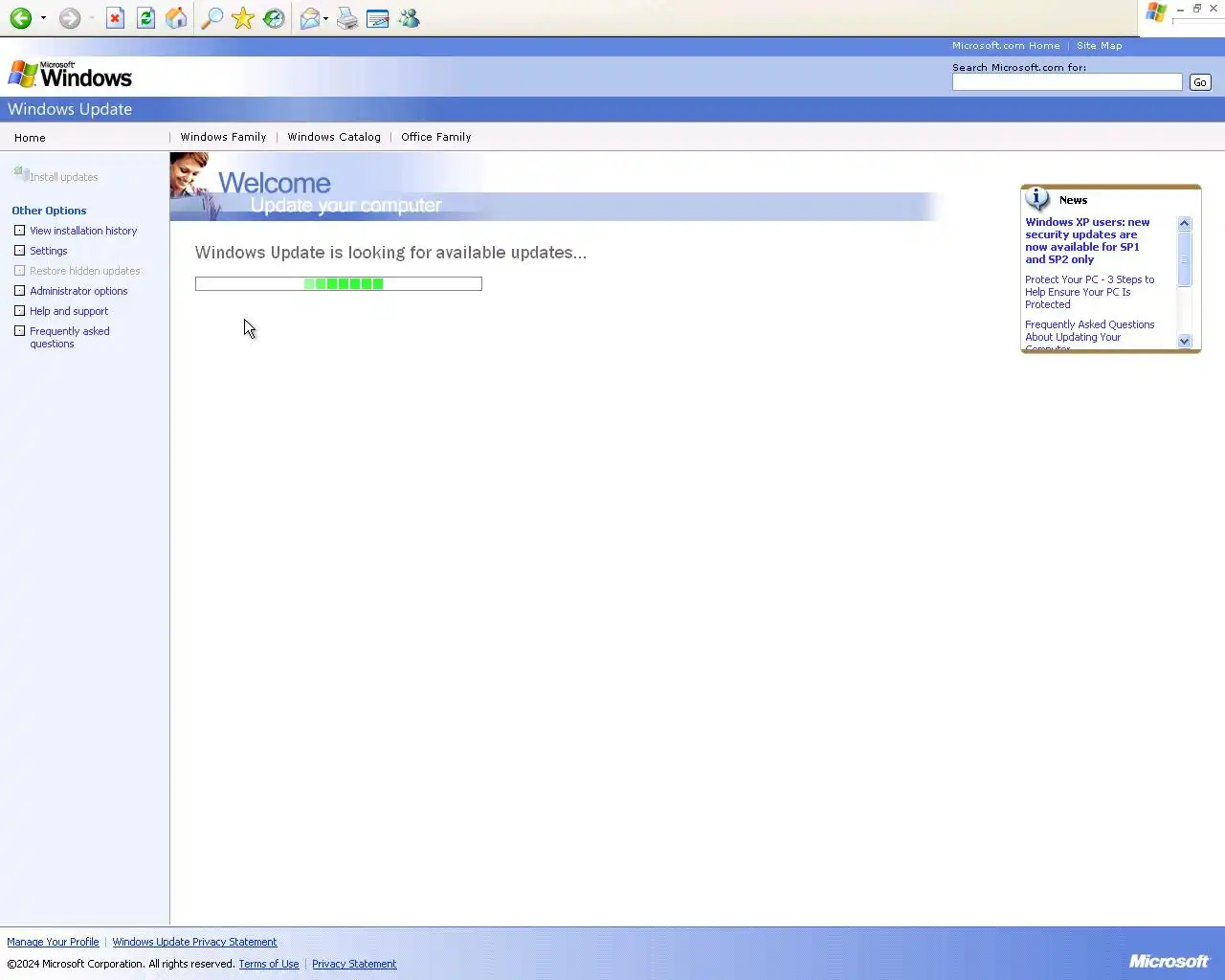Click the Search Microsoft.com input field

[1067, 82]
